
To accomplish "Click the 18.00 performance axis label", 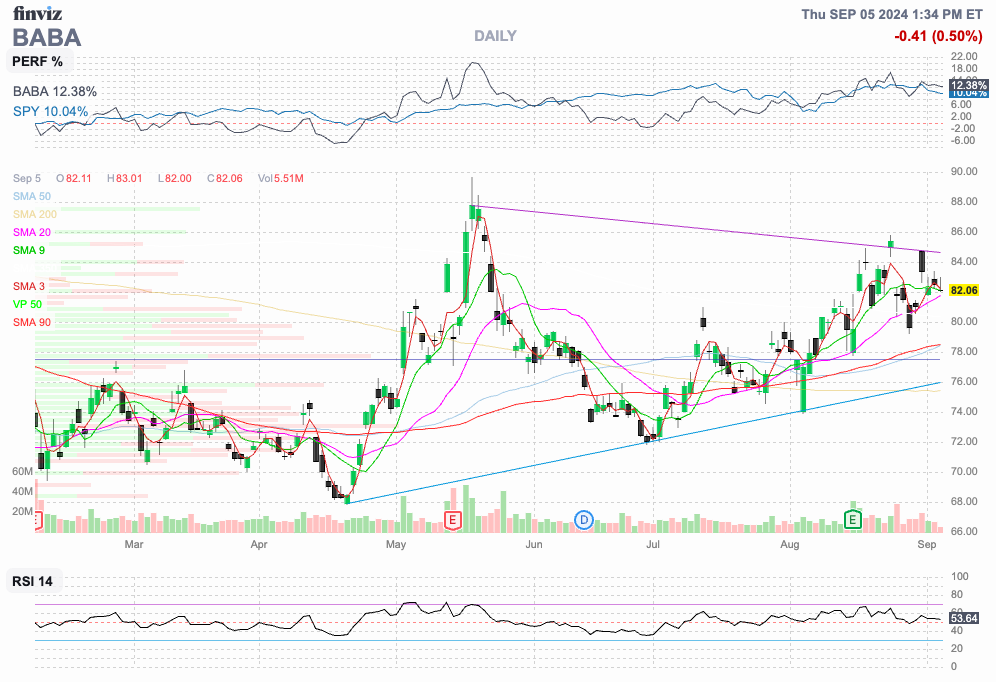I will [964, 69].
